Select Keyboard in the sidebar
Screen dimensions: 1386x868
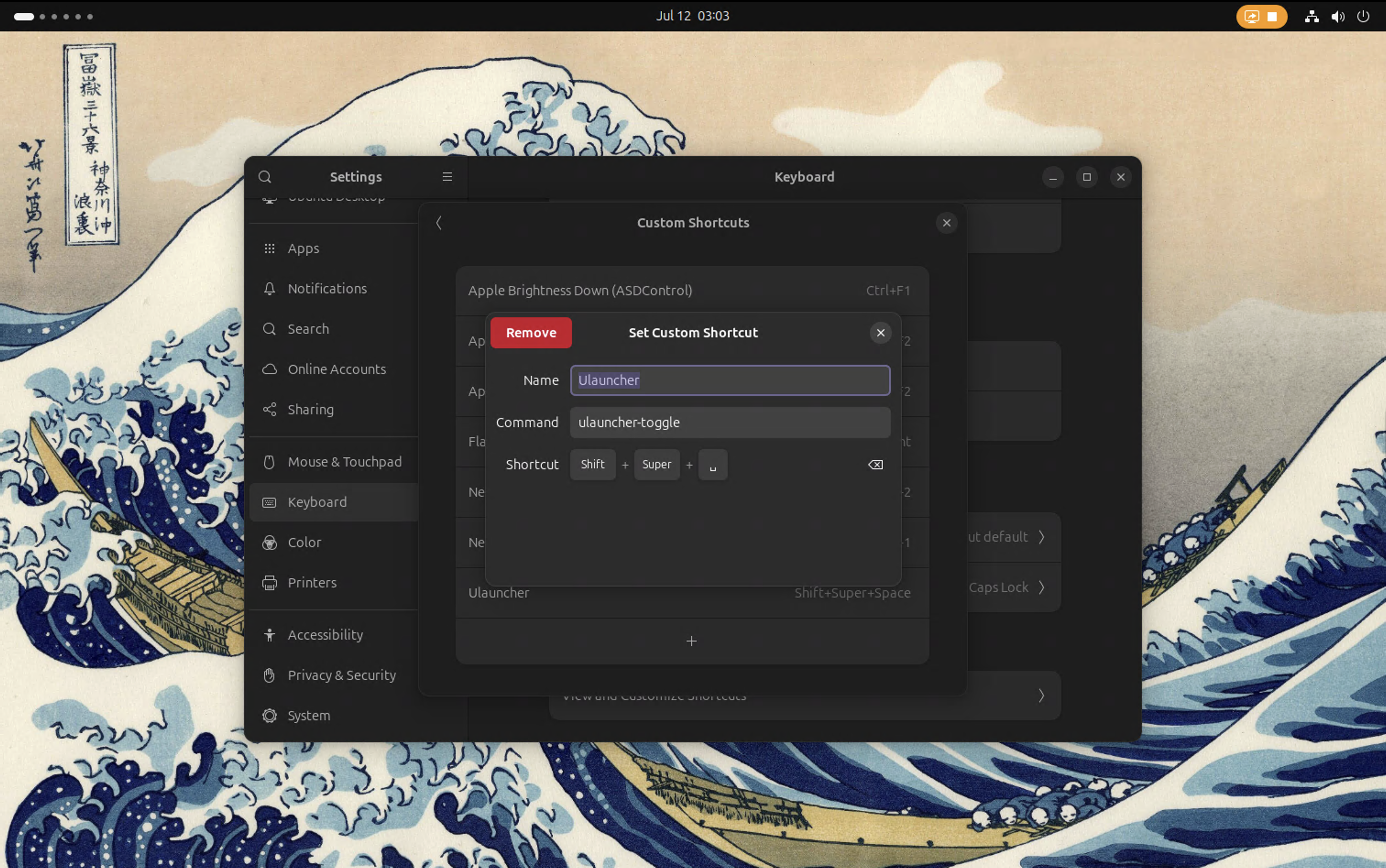tap(334, 502)
